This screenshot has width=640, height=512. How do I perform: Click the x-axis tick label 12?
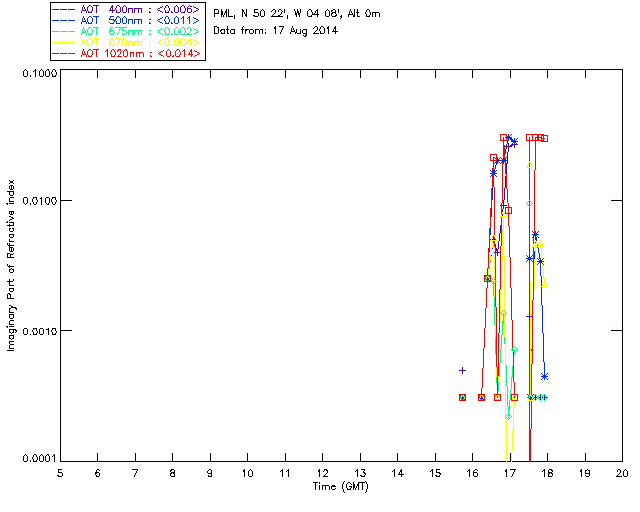click(322, 473)
